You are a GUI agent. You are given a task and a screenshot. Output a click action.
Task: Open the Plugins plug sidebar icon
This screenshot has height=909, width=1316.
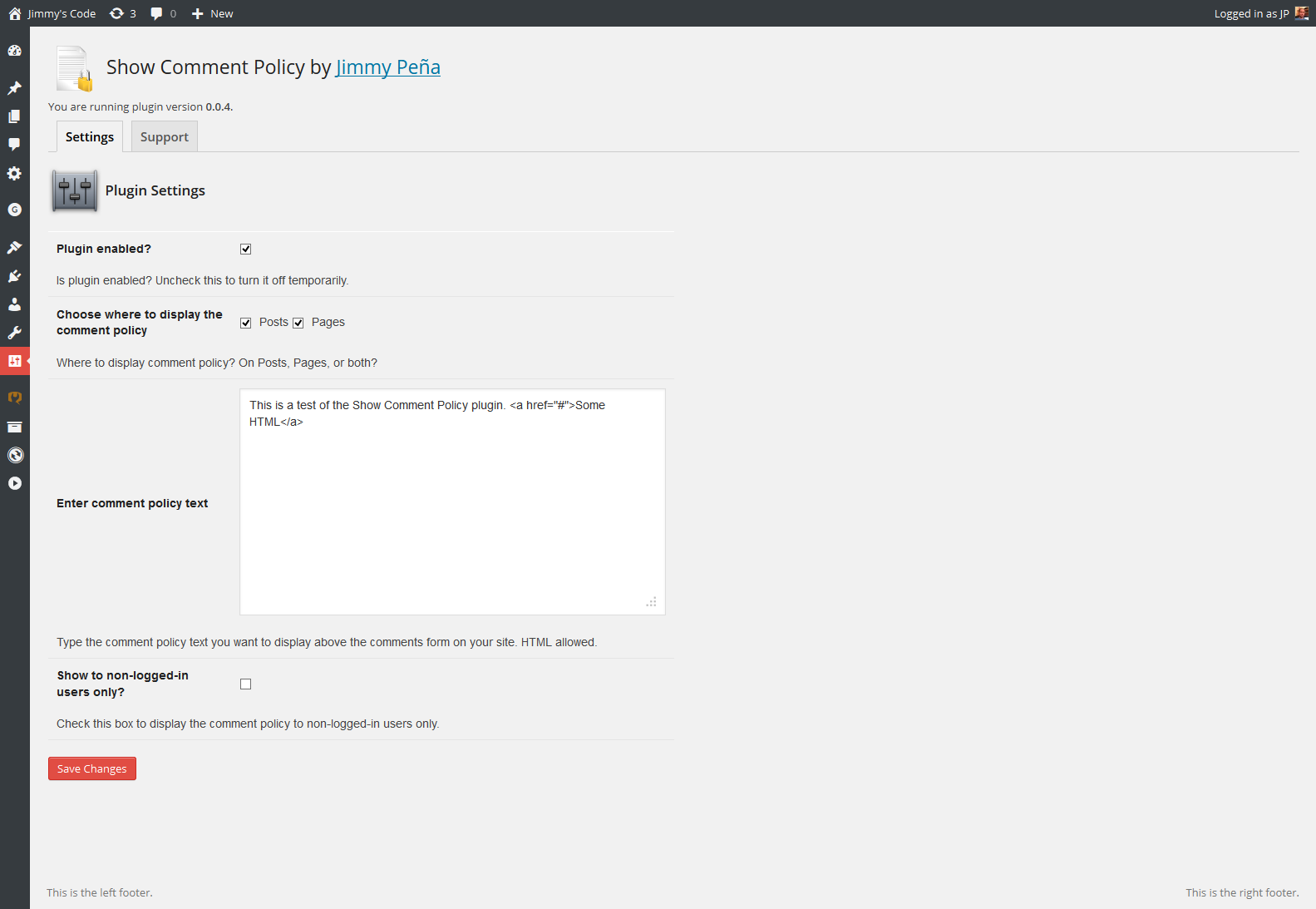click(x=14, y=276)
